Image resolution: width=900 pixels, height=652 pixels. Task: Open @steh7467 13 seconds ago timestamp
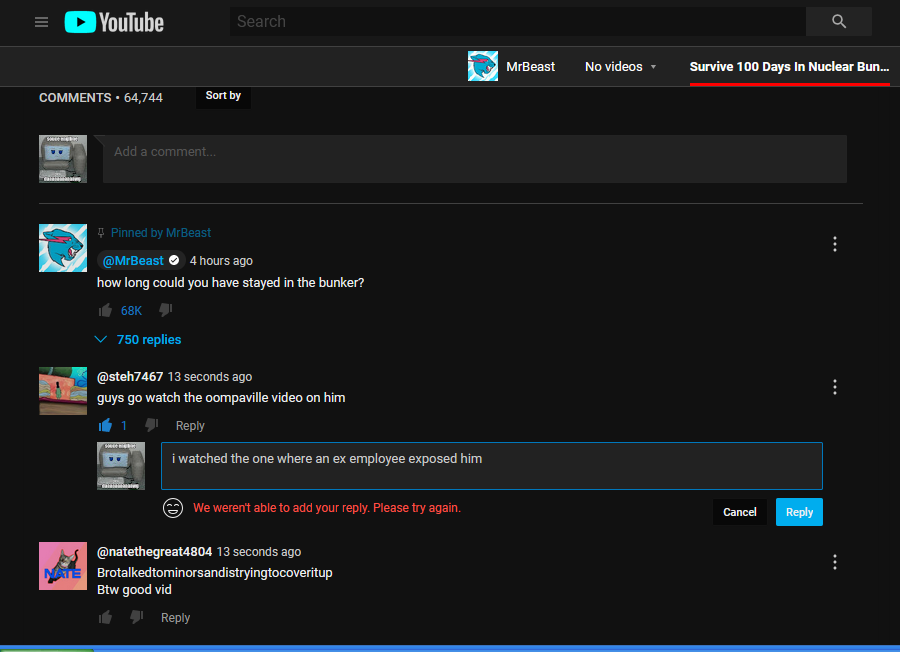(x=210, y=377)
